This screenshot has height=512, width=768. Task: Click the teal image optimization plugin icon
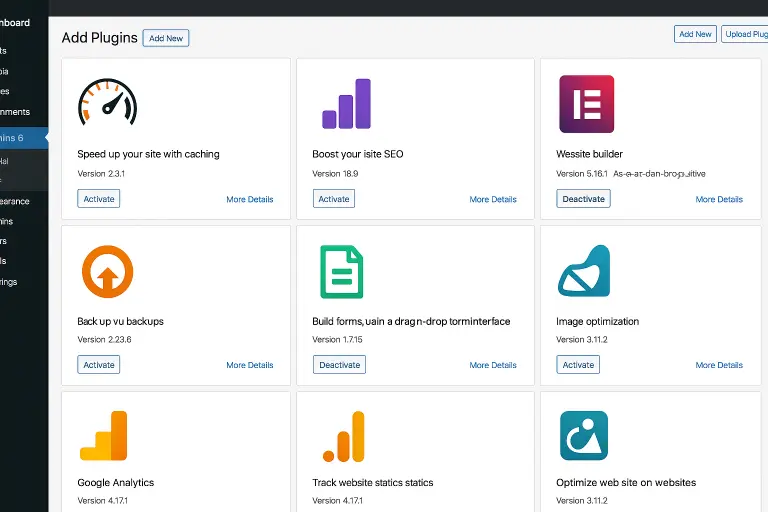click(x=584, y=271)
